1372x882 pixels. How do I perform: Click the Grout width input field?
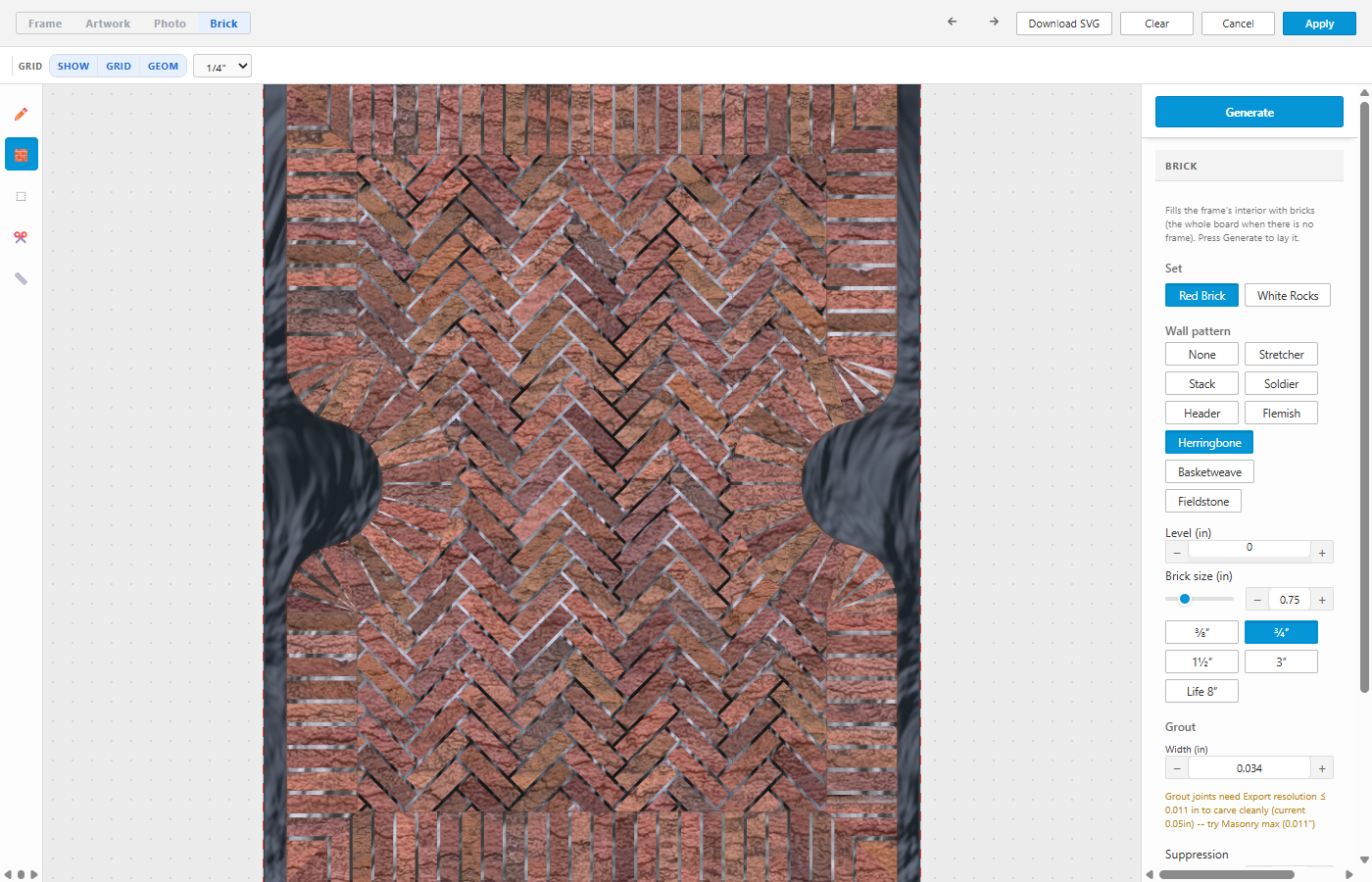(x=1249, y=768)
